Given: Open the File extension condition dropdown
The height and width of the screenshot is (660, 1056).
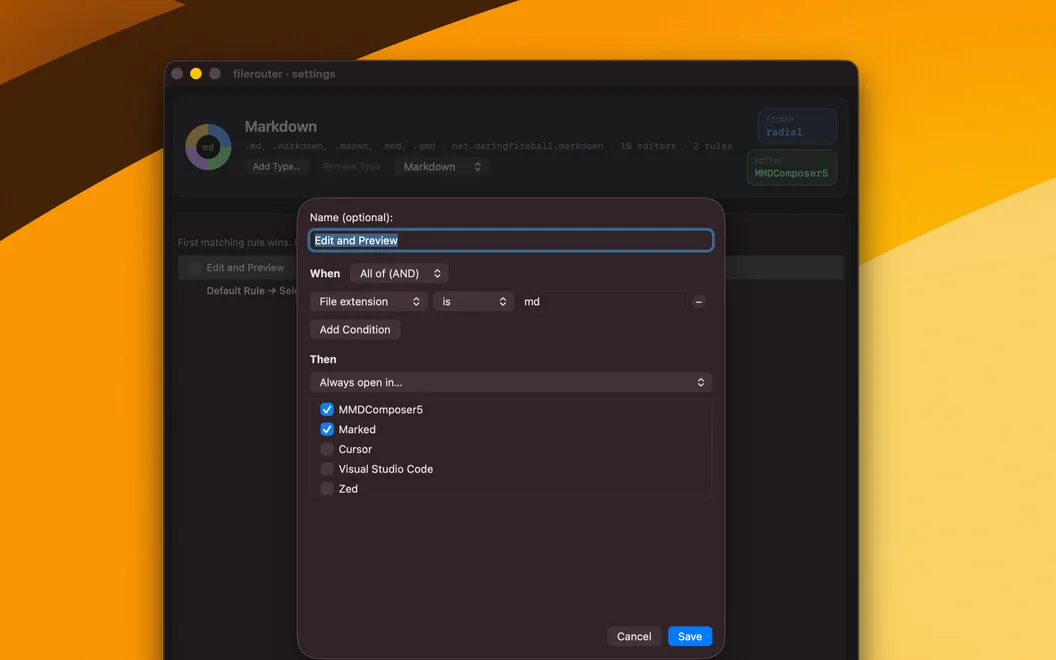Looking at the screenshot, I should pyautogui.click(x=368, y=302).
